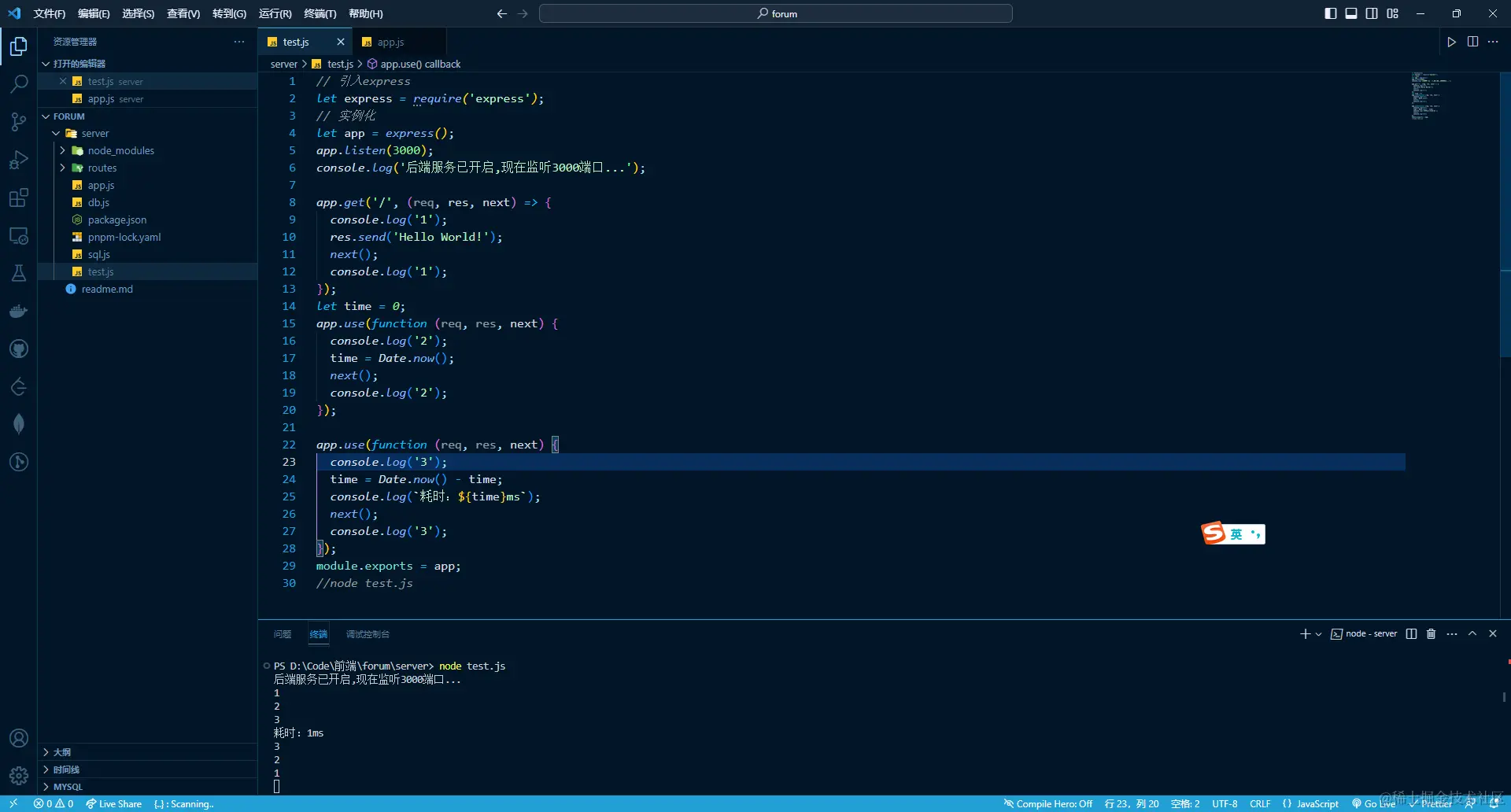Open the Extensions view icon
This screenshot has height=812, width=1511.
pyautogui.click(x=19, y=197)
